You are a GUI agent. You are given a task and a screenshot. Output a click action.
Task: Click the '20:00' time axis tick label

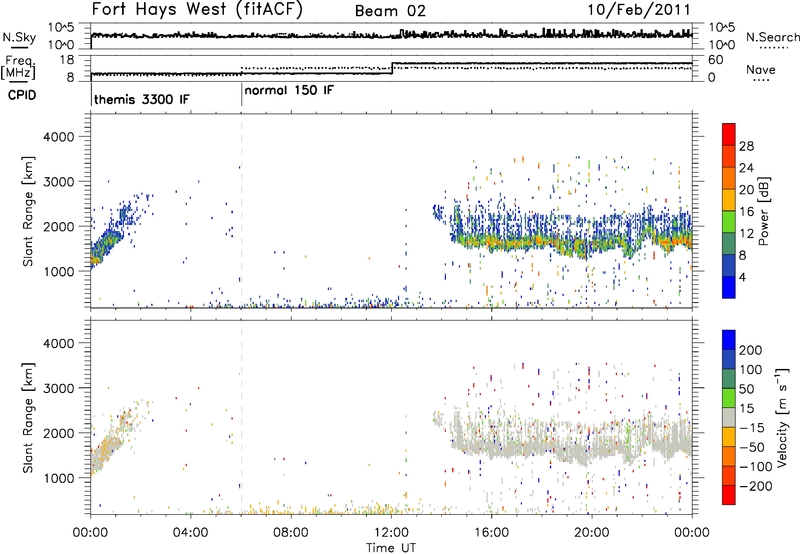[x=592, y=533]
